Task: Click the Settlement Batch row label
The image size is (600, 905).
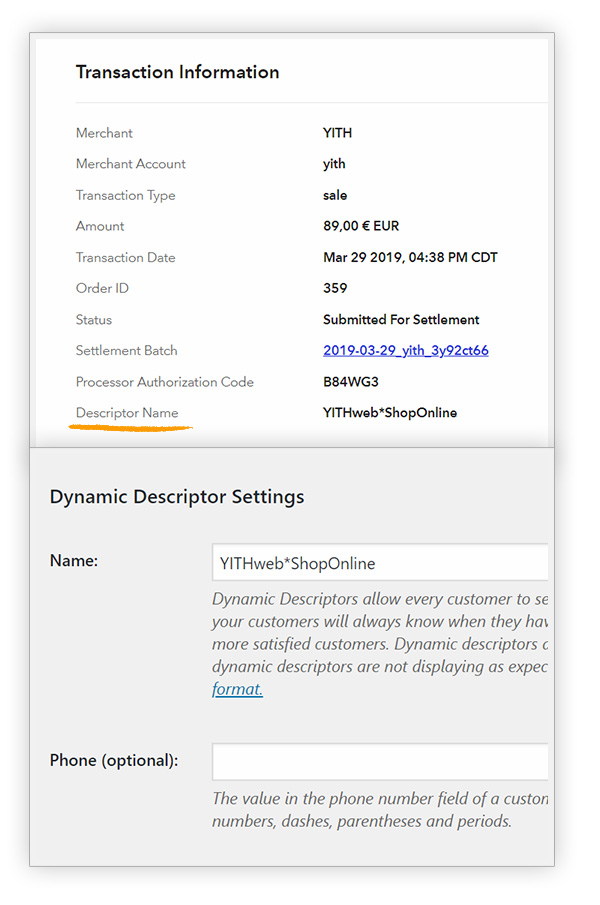Action: 126,351
